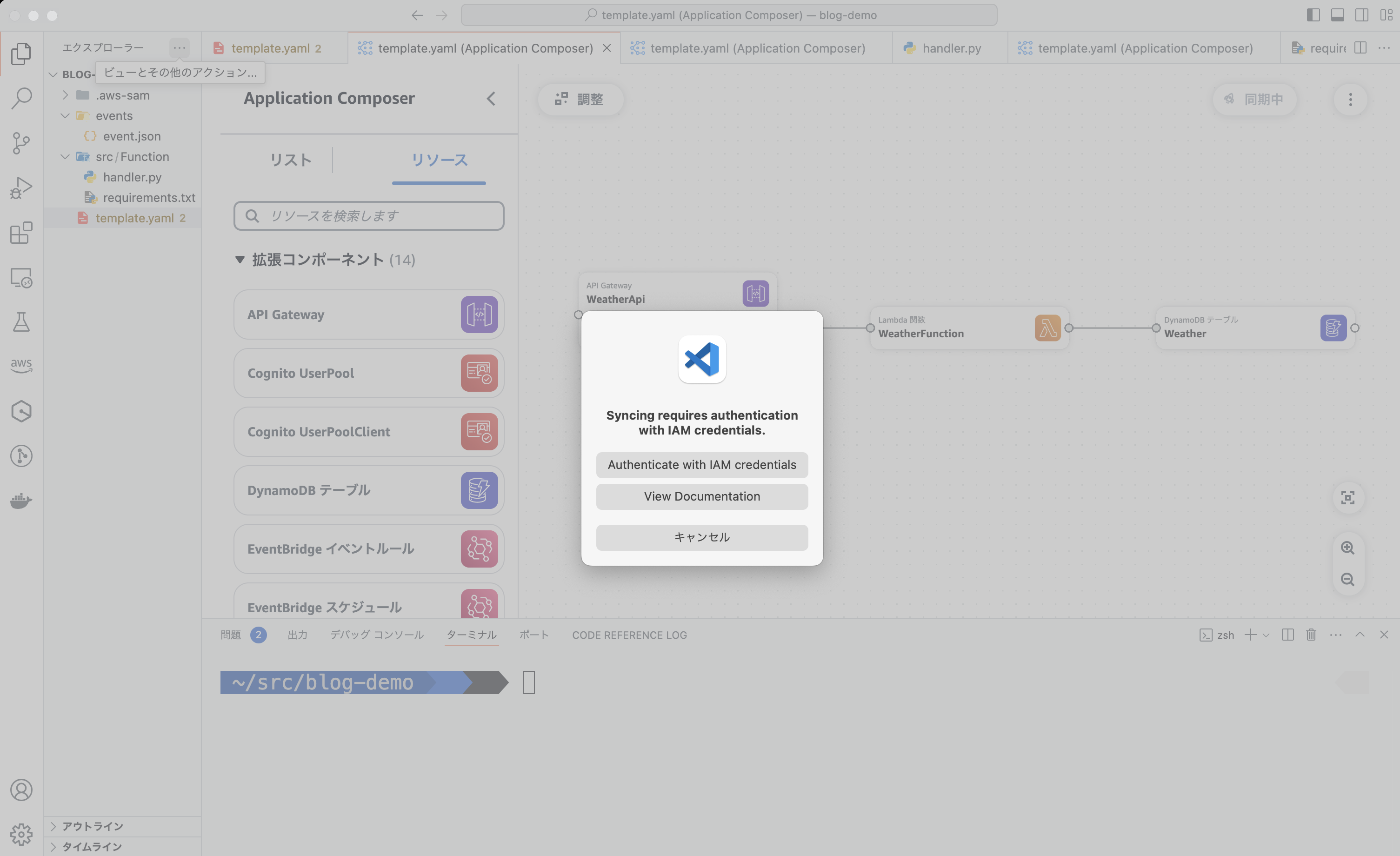Click the Cognito UserPool component icon
The width and height of the screenshot is (1400, 856).
click(479, 373)
